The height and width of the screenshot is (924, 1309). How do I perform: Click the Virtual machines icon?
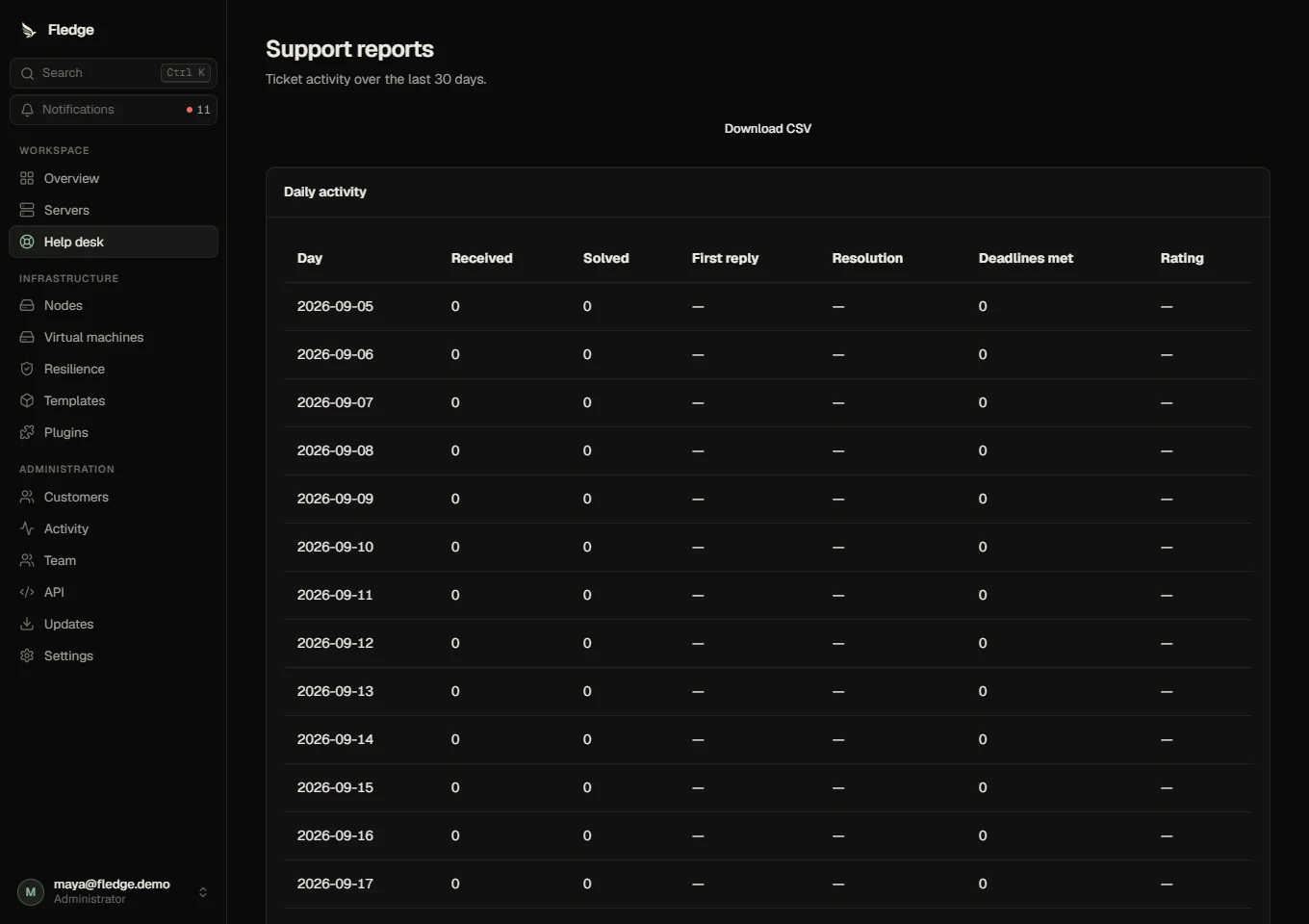click(27, 337)
